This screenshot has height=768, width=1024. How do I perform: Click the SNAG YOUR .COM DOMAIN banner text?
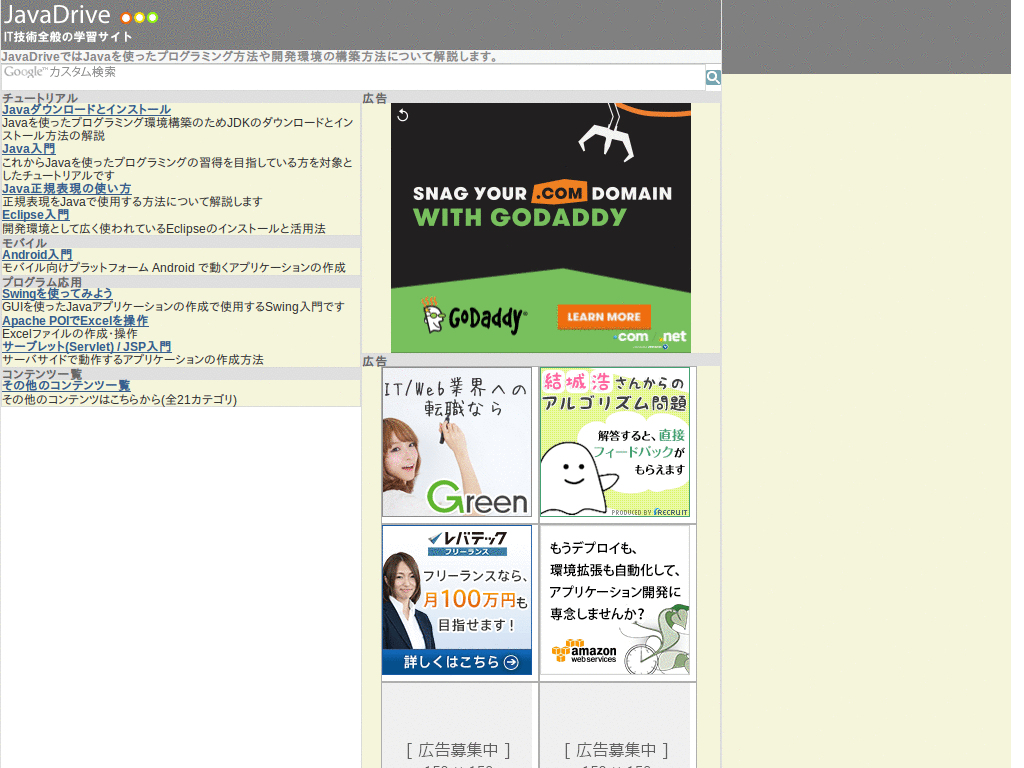tap(542, 193)
